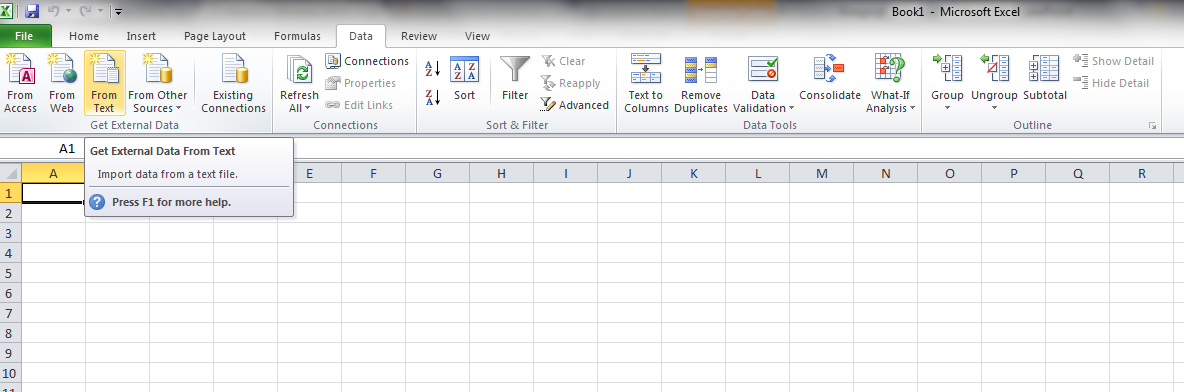Open the Sort dialog
Viewport: 1184px width, 392px height.
(464, 79)
